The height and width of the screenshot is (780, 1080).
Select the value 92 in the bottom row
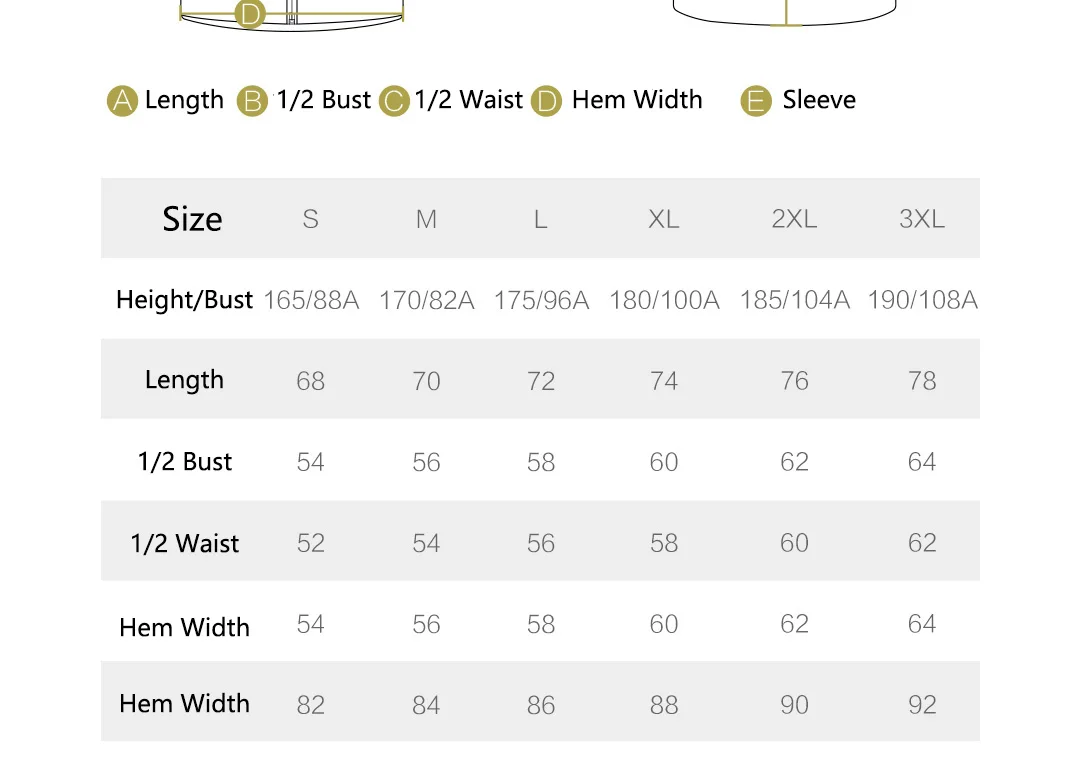tap(922, 705)
